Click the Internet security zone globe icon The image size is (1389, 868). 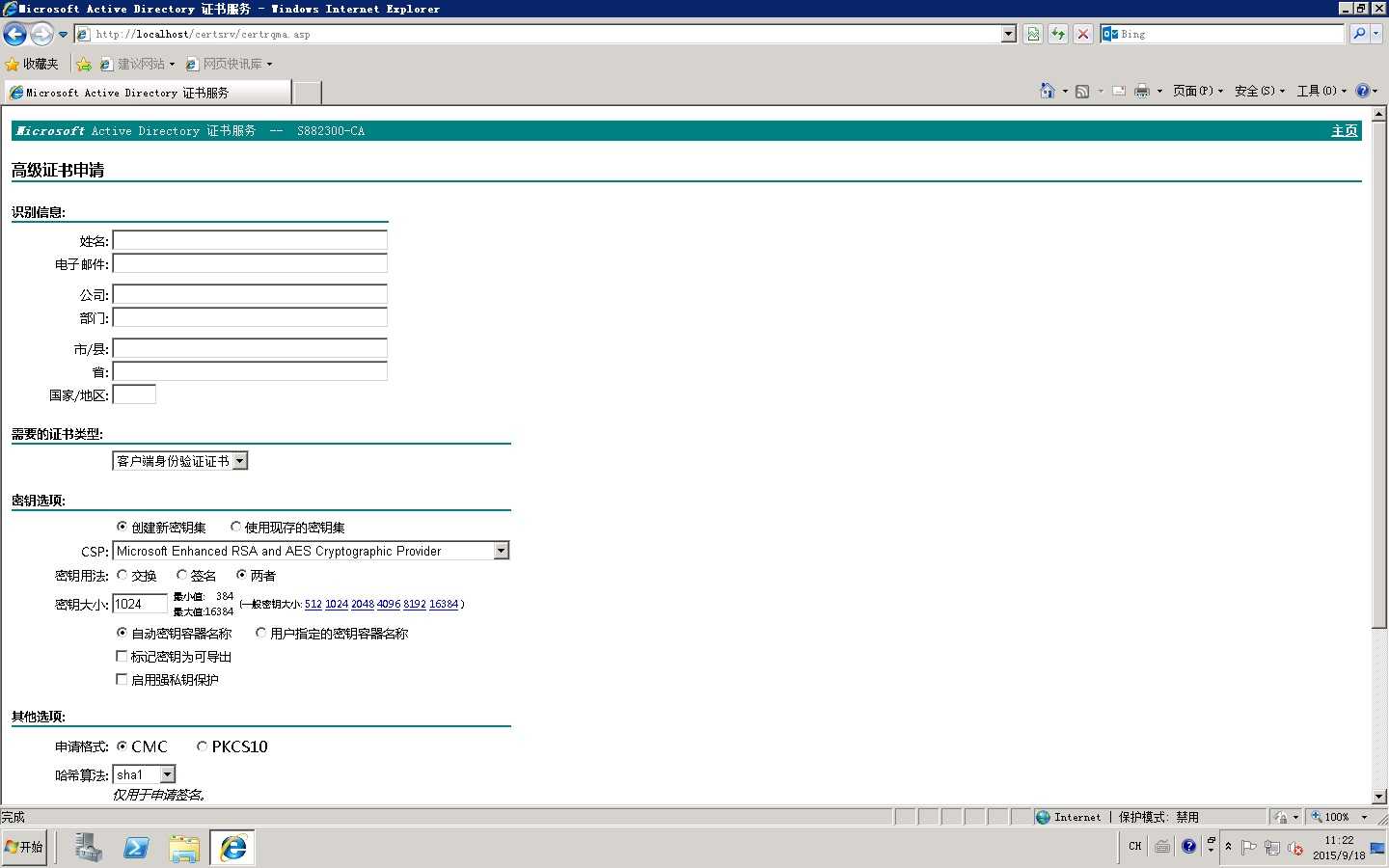pos(1043,817)
